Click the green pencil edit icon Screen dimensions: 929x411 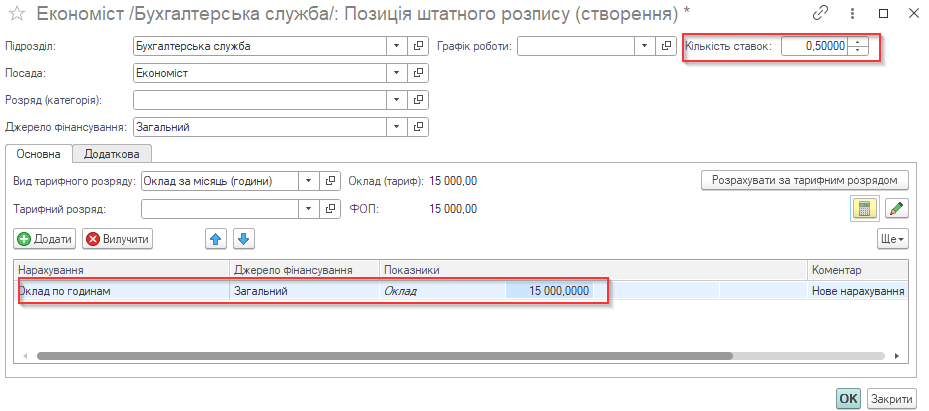pyautogui.click(x=896, y=208)
